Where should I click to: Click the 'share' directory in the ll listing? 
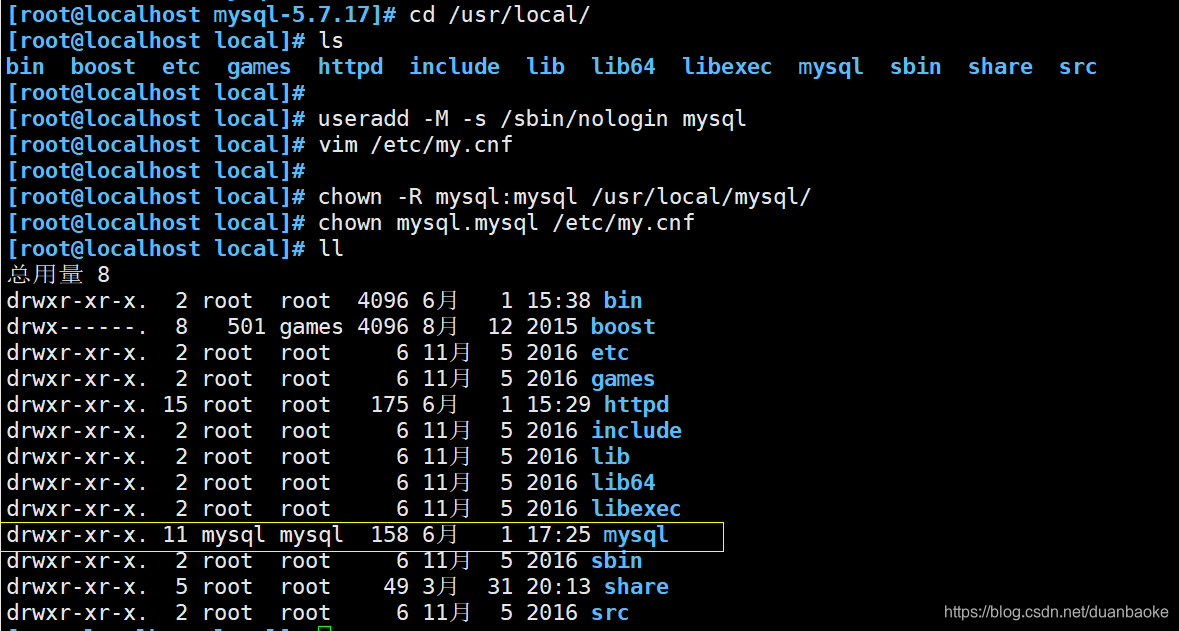[x=636, y=587]
